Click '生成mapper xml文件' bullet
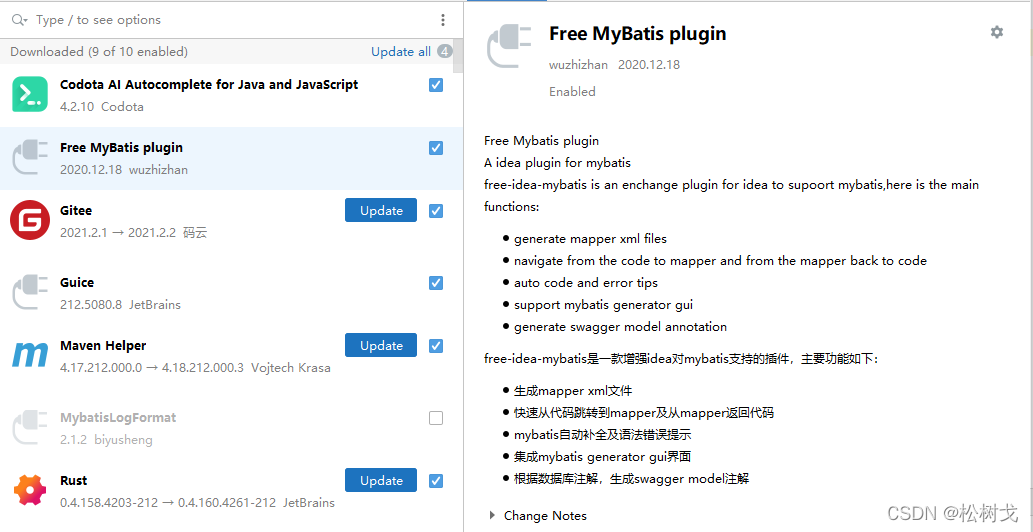This screenshot has width=1033, height=532. click(573, 391)
